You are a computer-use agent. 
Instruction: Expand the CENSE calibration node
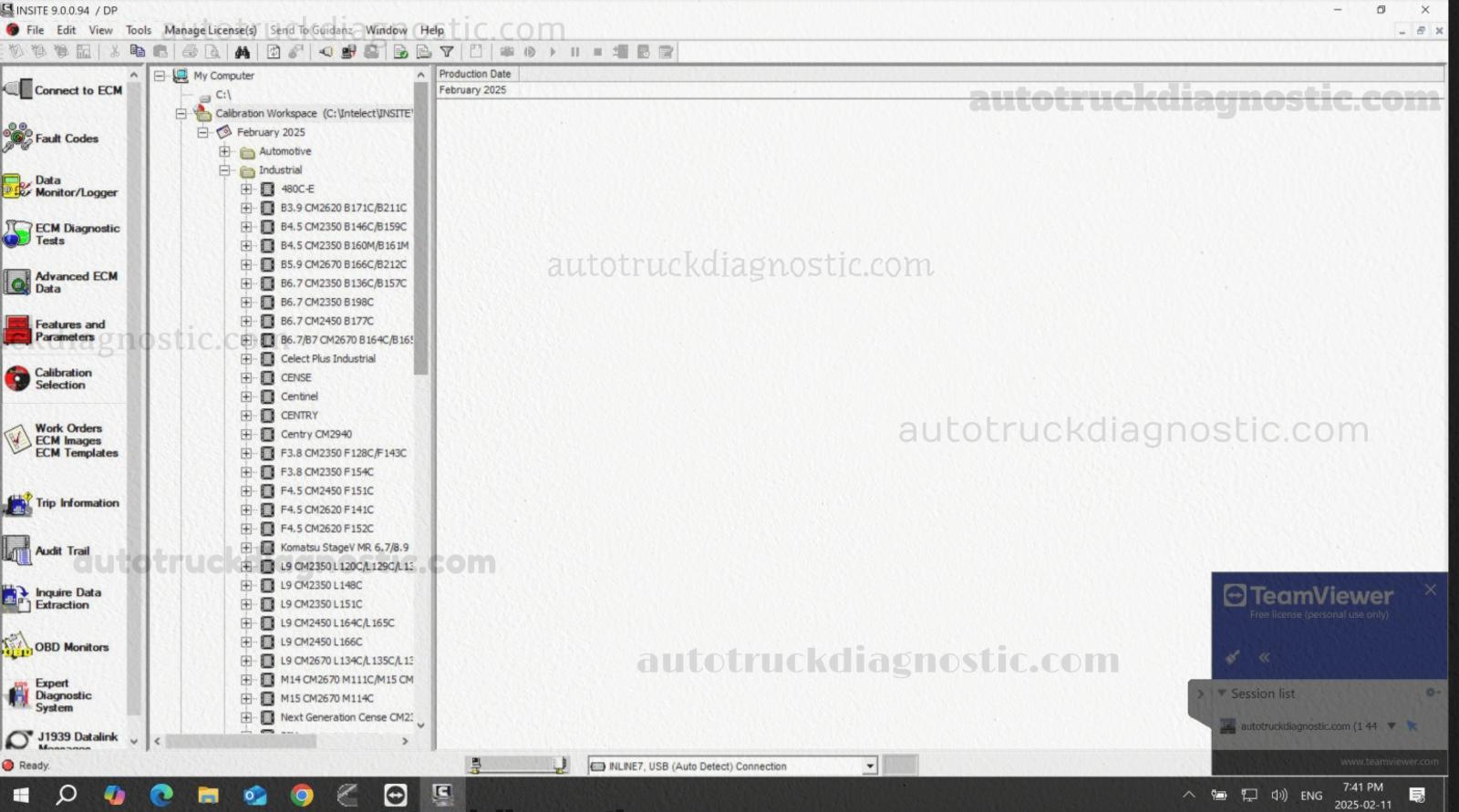pos(246,377)
